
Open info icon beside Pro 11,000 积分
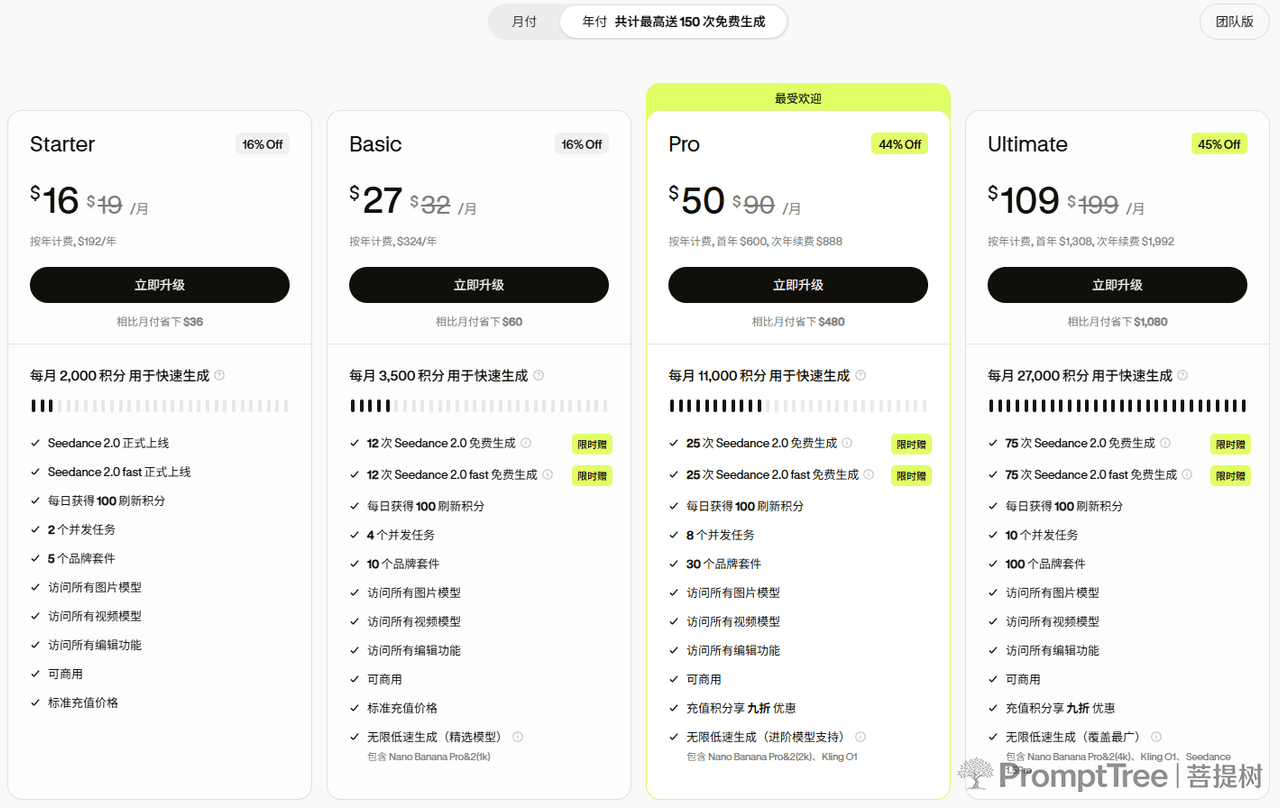861,376
